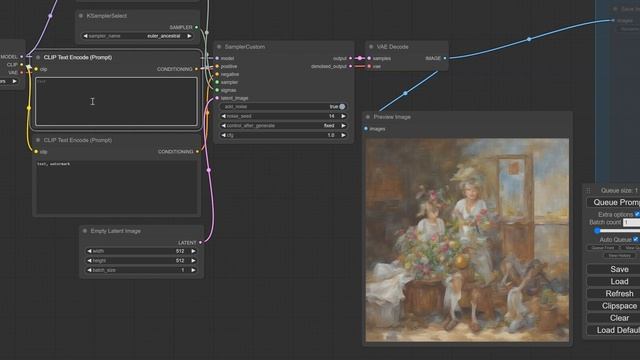Click the Batch count number field
640x360 pixels.
tap(631, 222)
